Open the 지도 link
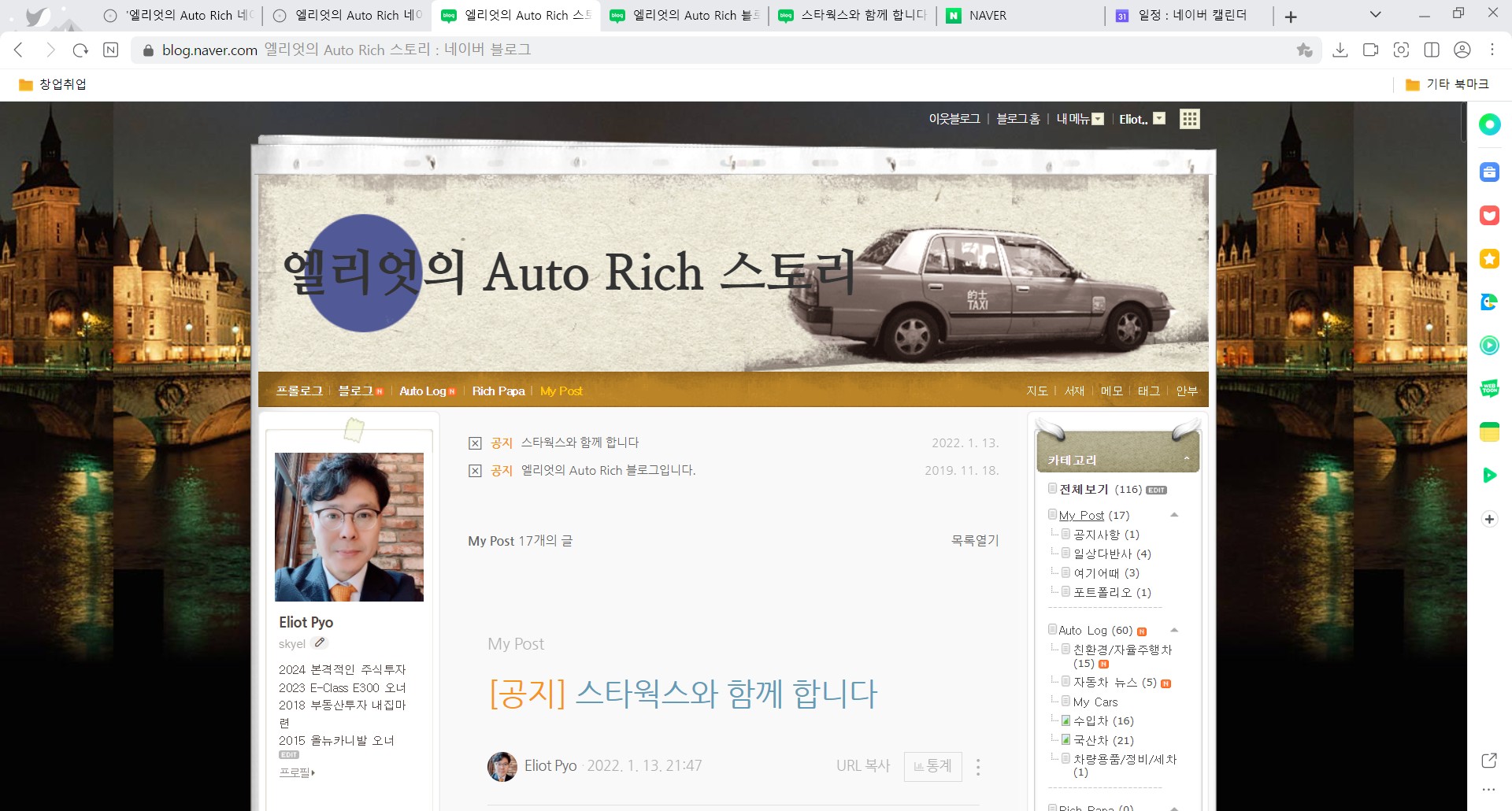Image resolution: width=1512 pixels, height=811 pixels. pyautogui.click(x=1036, y=391)
